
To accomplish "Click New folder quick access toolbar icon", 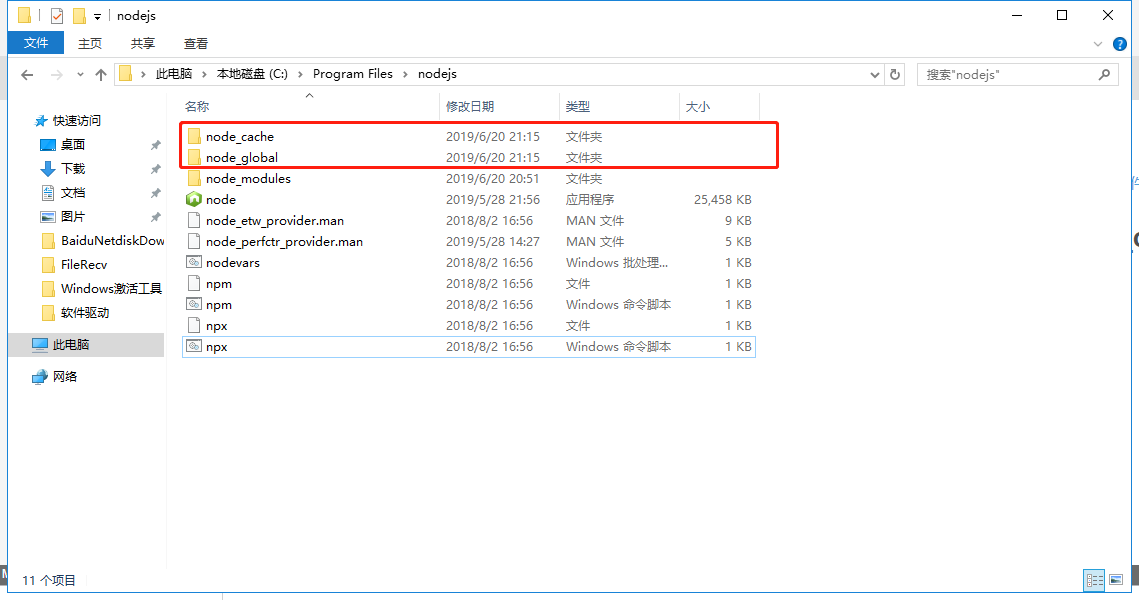I will [78, 15].
